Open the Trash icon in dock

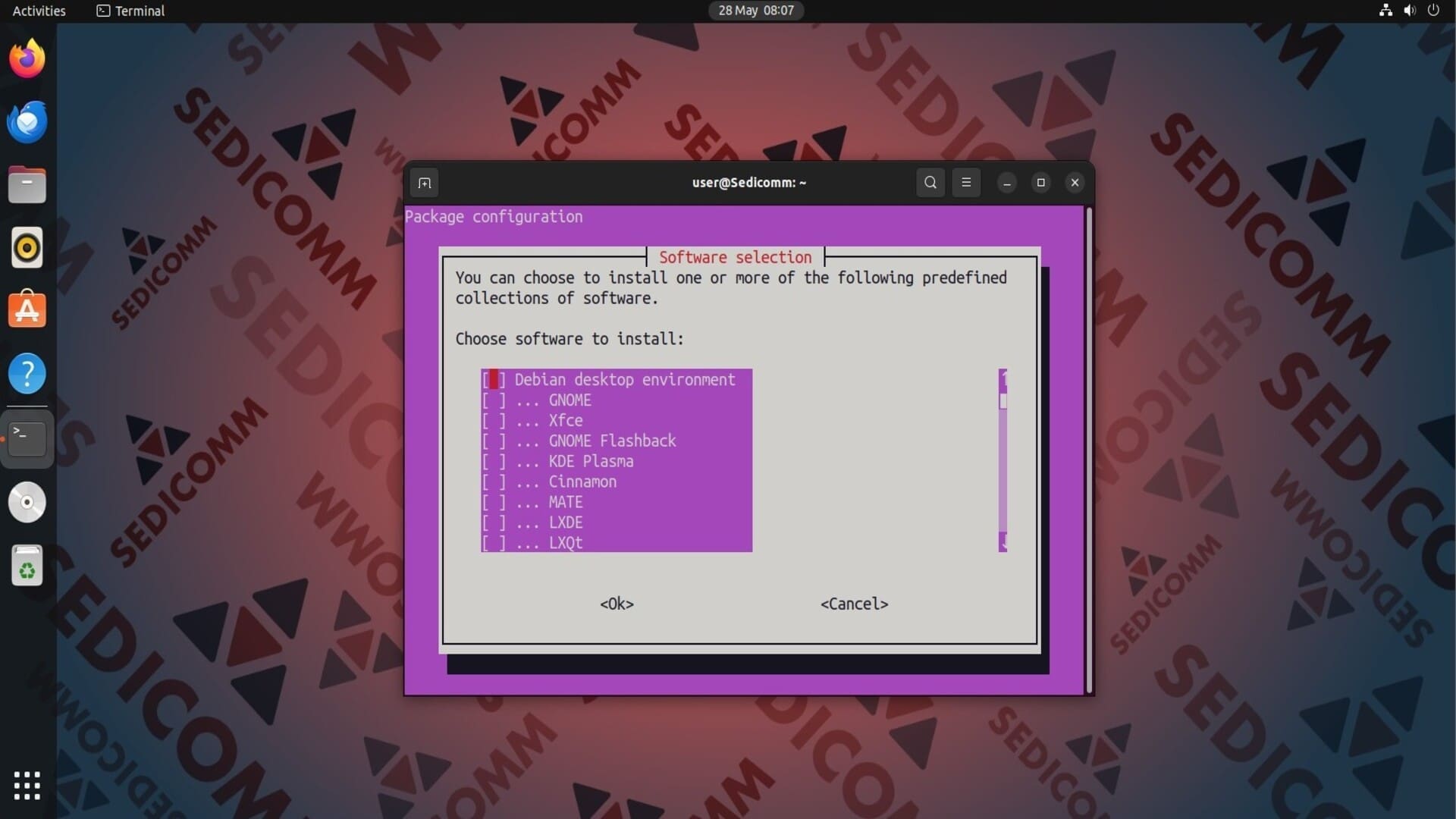[x=27, y=566]
